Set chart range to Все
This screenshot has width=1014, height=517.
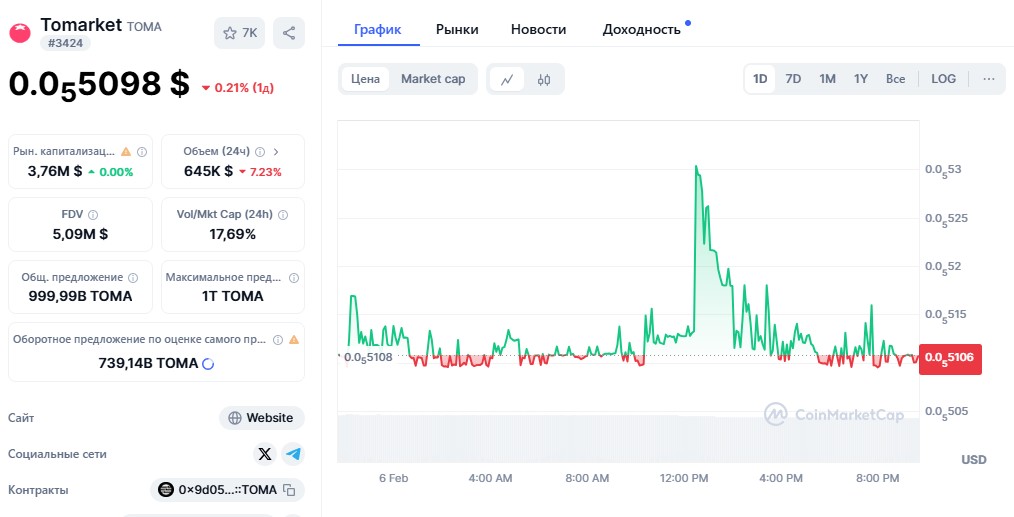tap(895, 79)
